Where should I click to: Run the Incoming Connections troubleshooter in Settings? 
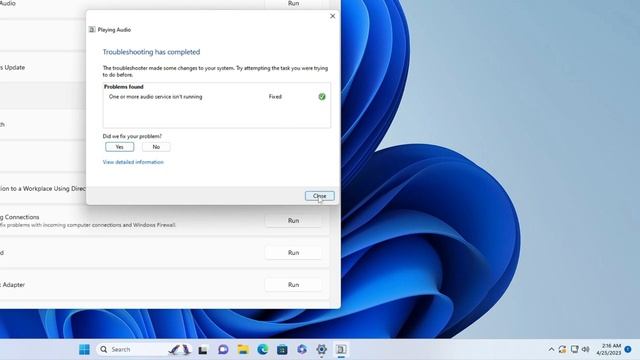coord(293,220)
